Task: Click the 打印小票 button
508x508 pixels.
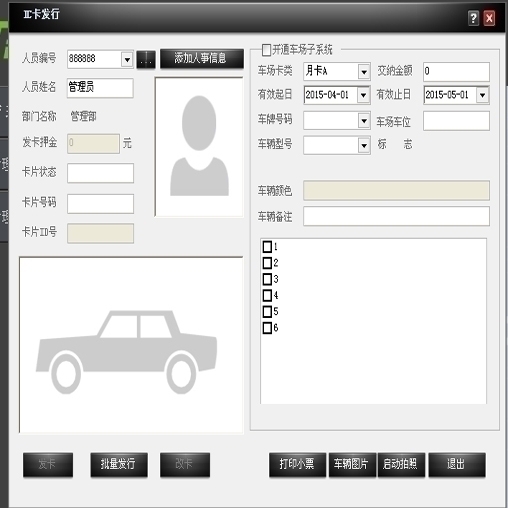Action: (297, 465)
